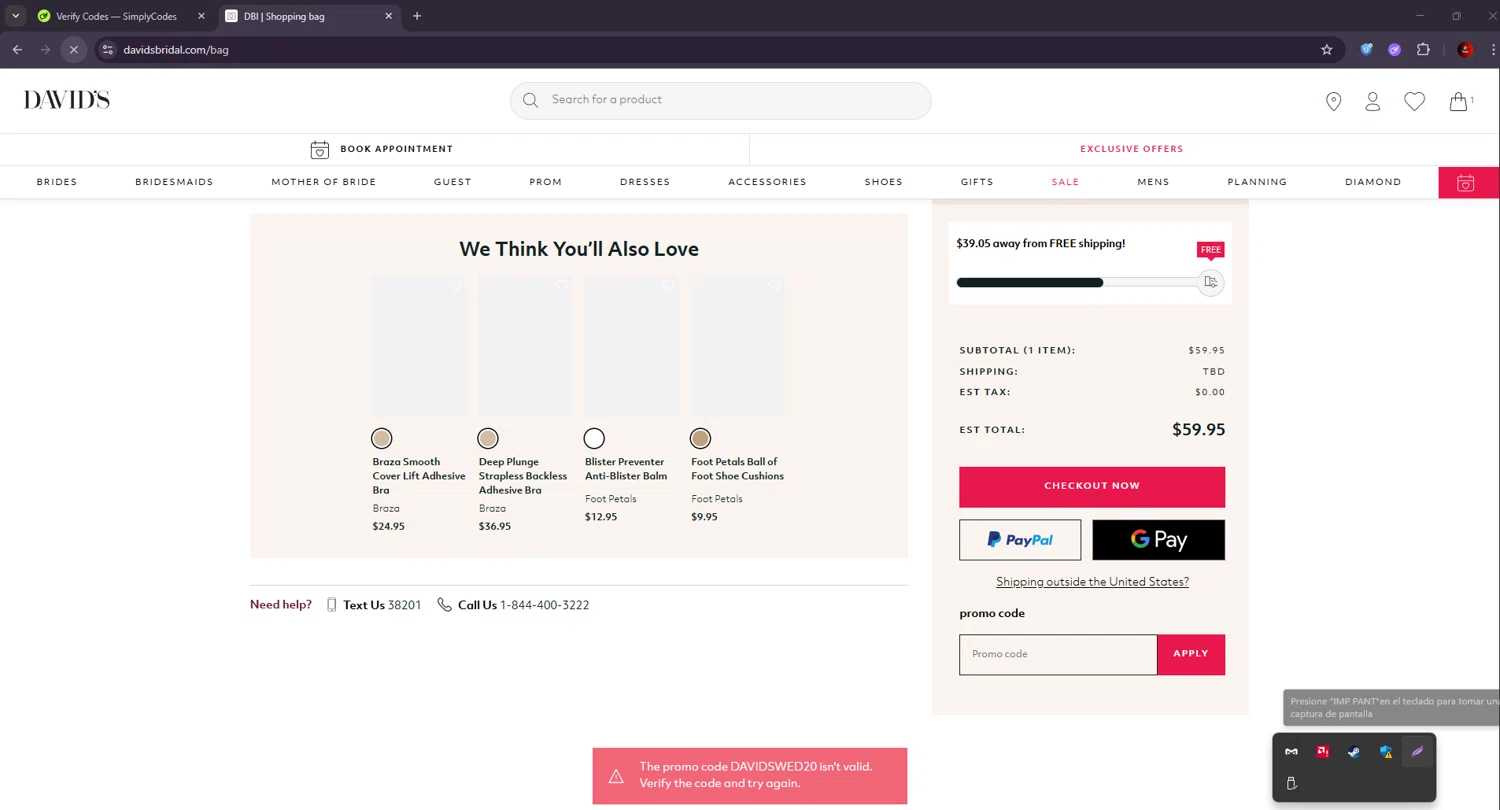The width and height of the screenshot is (1500, 810).
Task: Pay with the Google Pay button
Action: (1158, 540)
